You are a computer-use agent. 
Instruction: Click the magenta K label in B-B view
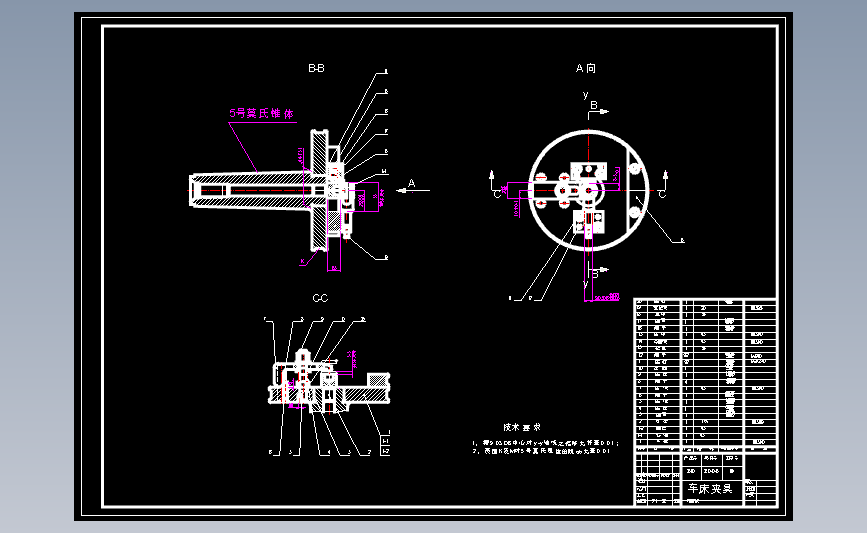click(x=302, y=261)
